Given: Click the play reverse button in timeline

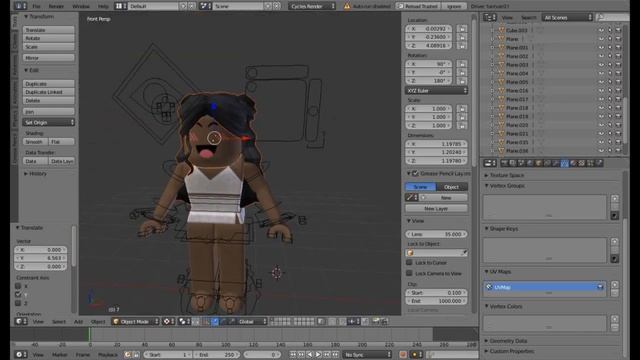Looking at the screenshot, I should coord(310,355).
